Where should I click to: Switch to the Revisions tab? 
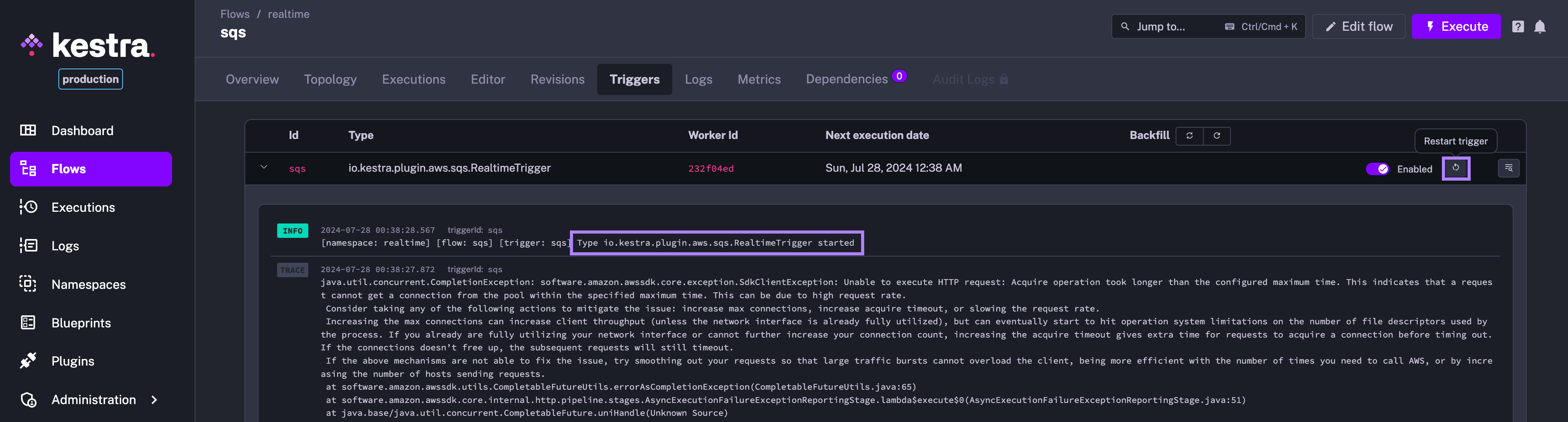coord(557,79)
